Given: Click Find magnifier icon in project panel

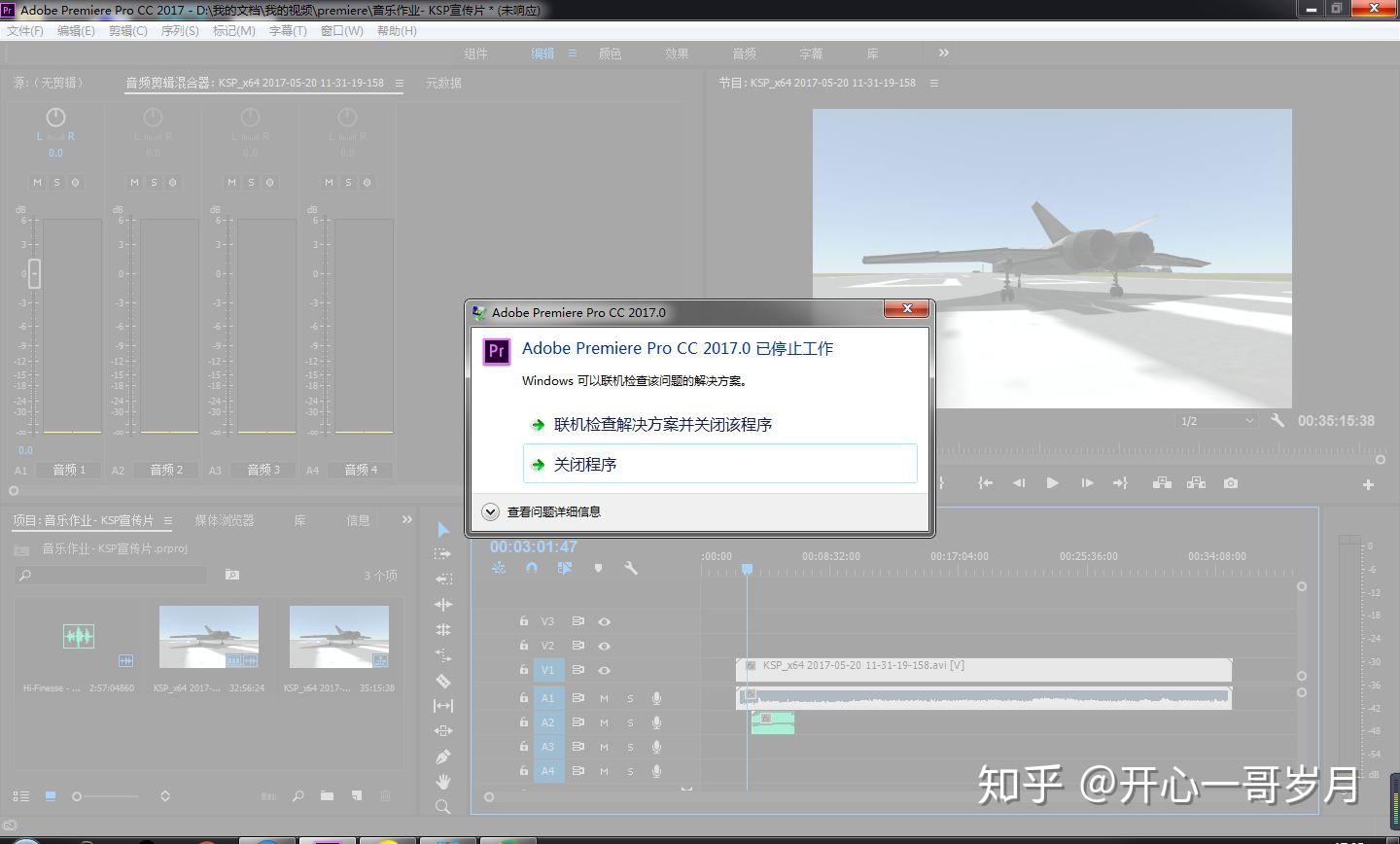Looking at the screenshot, I should coord(298,795).
